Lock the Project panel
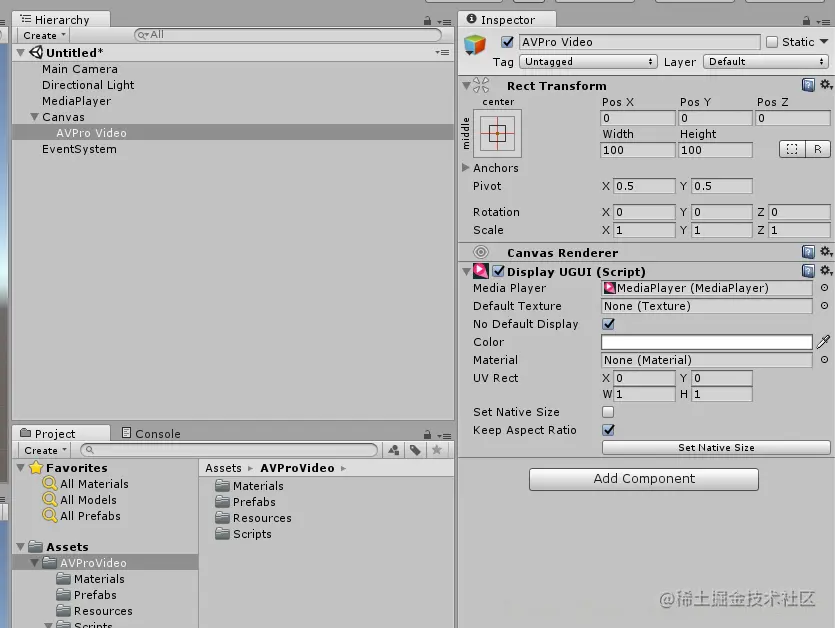 [427, 435]
